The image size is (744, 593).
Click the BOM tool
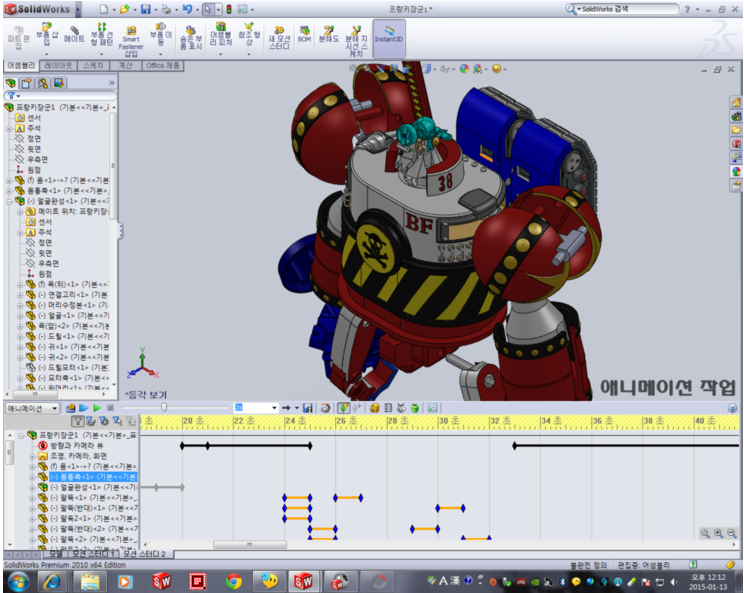pyautogui.click(x=304, y=34)
